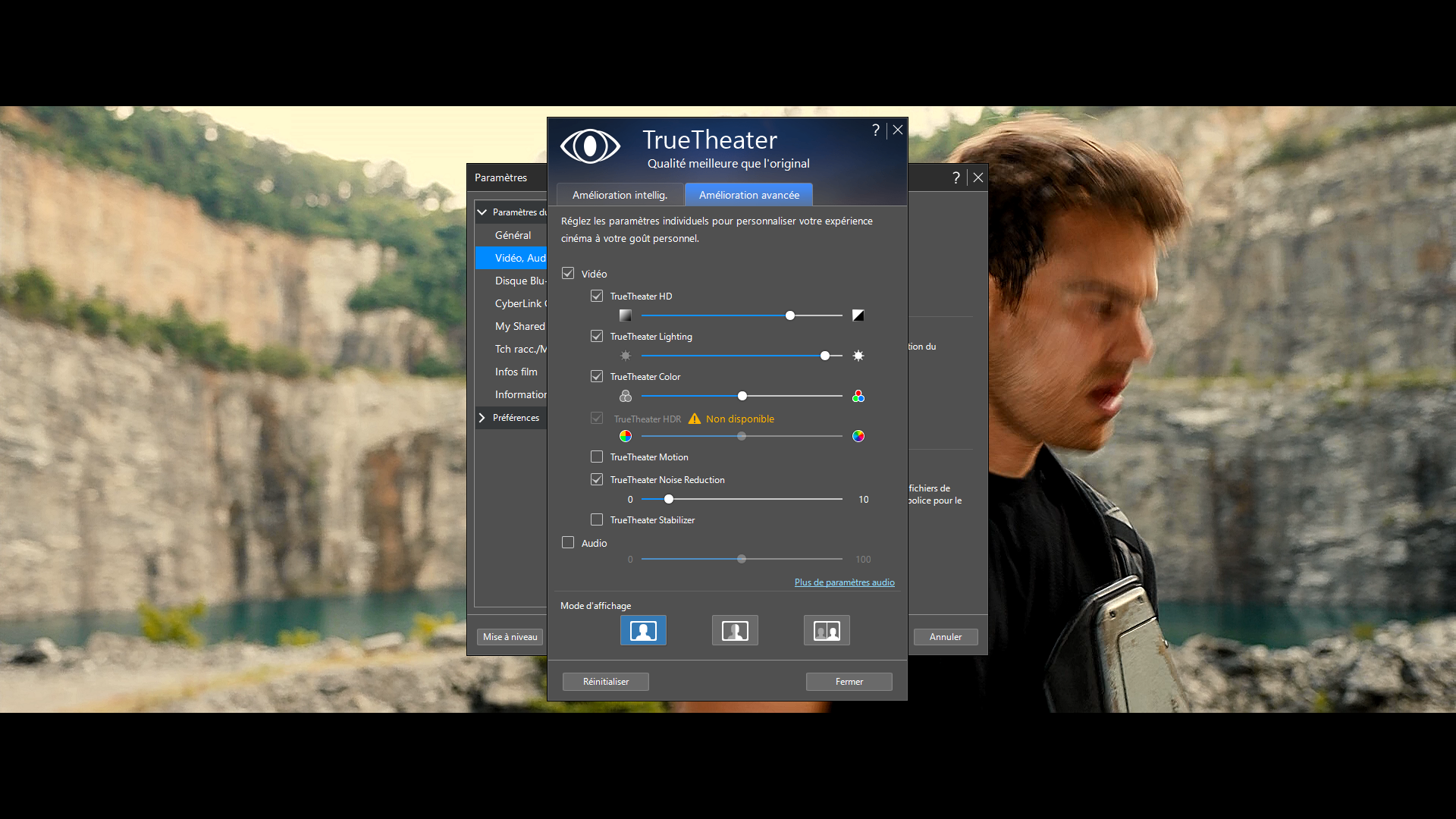Click noise reduction maximum value '10'
This screenshot has height=819, width=1456.
[864, 499]
